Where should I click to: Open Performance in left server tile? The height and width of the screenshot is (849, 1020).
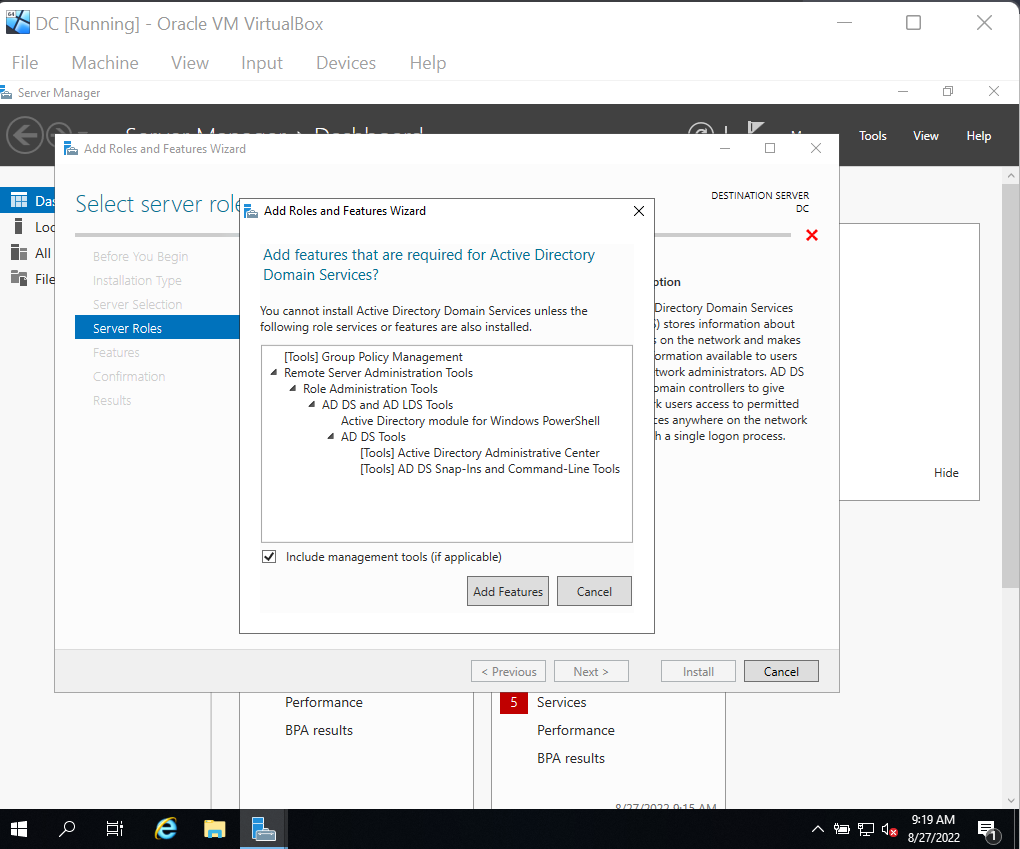point(323,703)
